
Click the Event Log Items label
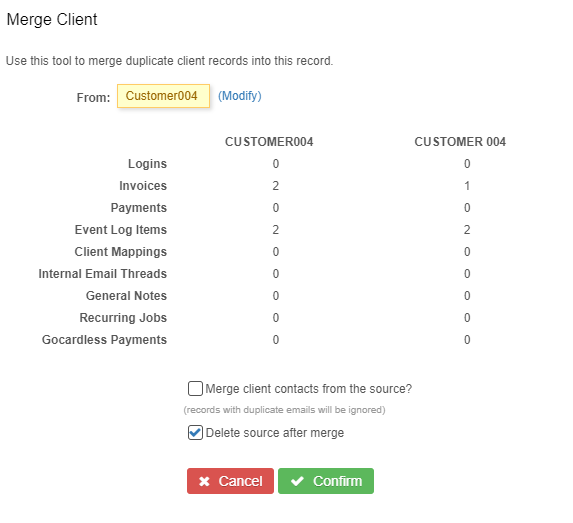click(x=121, y=230)
